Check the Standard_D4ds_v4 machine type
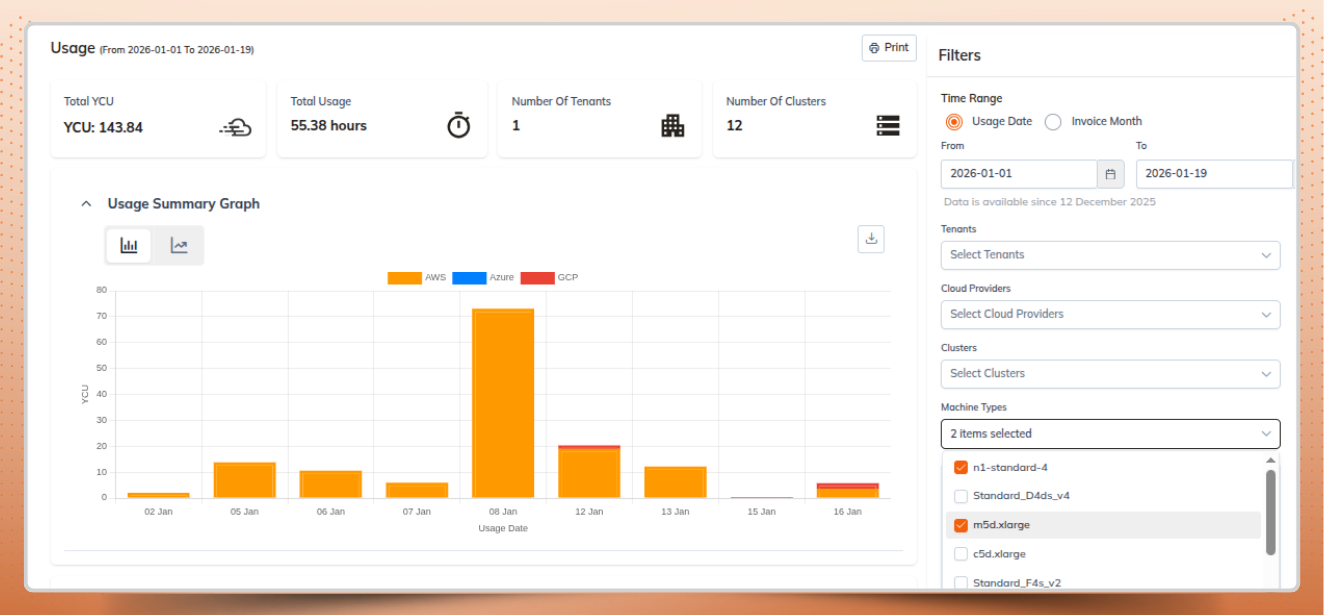This screenshot has width=1324, height=615. [x=961, y=496]
